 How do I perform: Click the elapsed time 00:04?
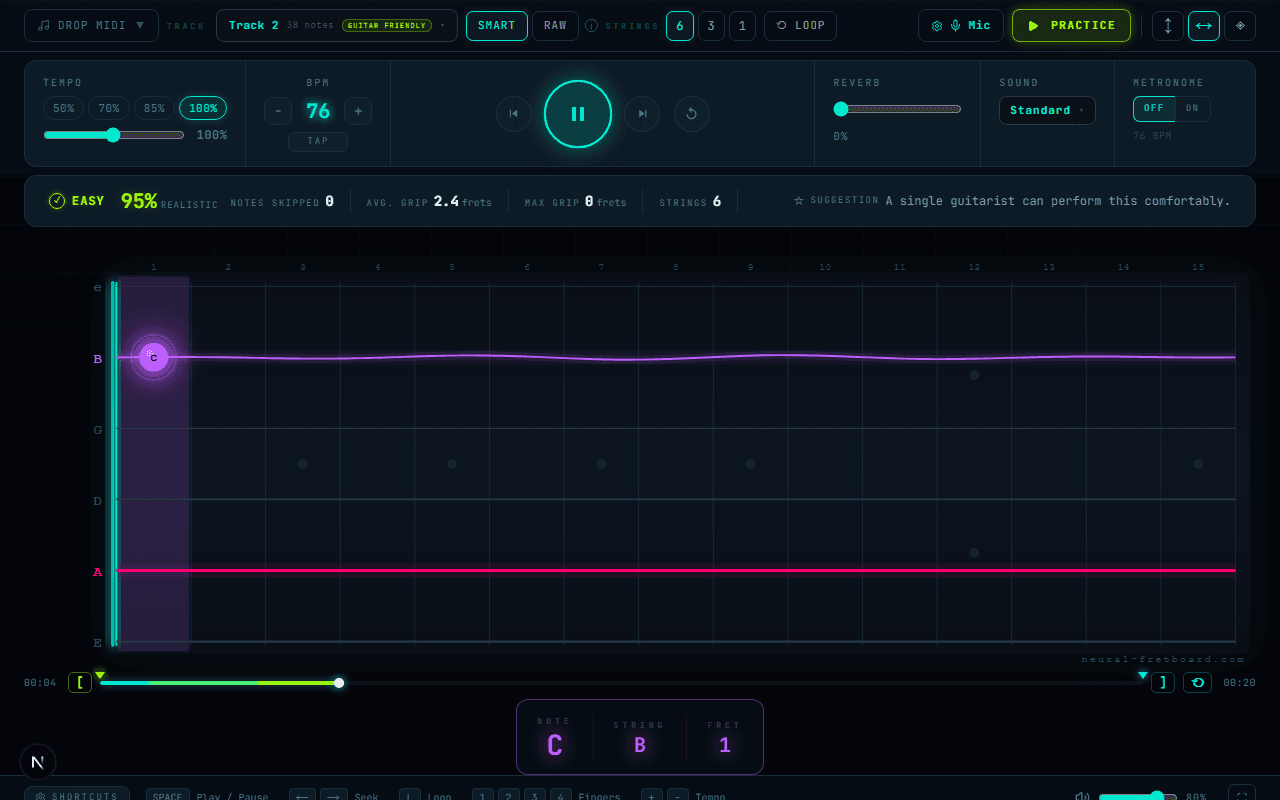pyautogui.click(x=40, y=683)
